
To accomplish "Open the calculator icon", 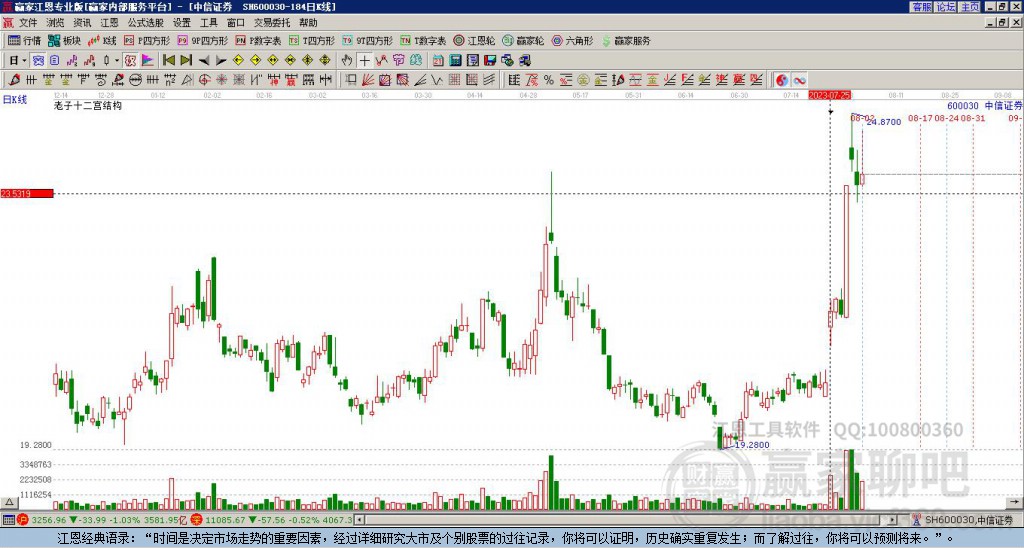I will point(456,61).
